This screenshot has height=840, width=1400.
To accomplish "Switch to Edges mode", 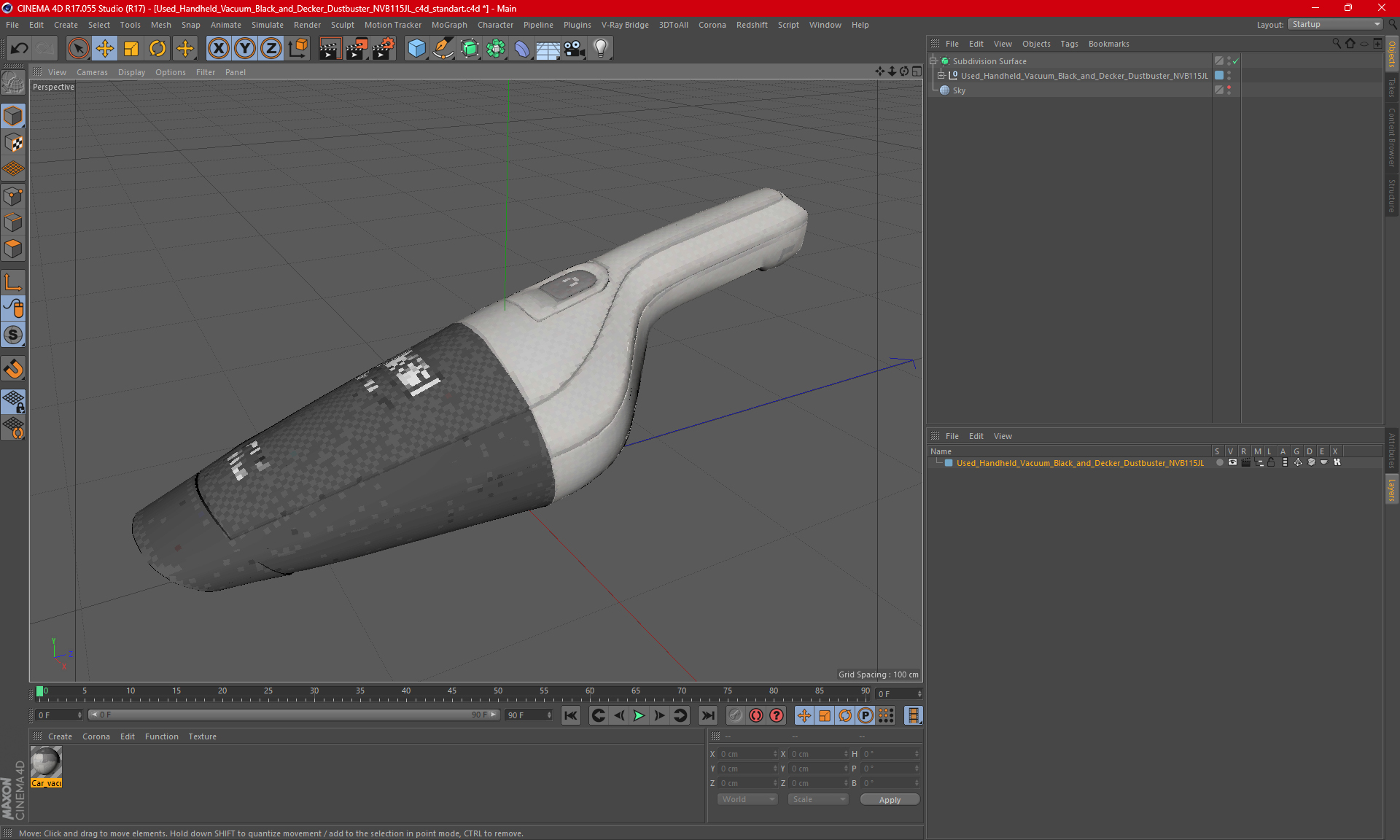I will 13,222.
